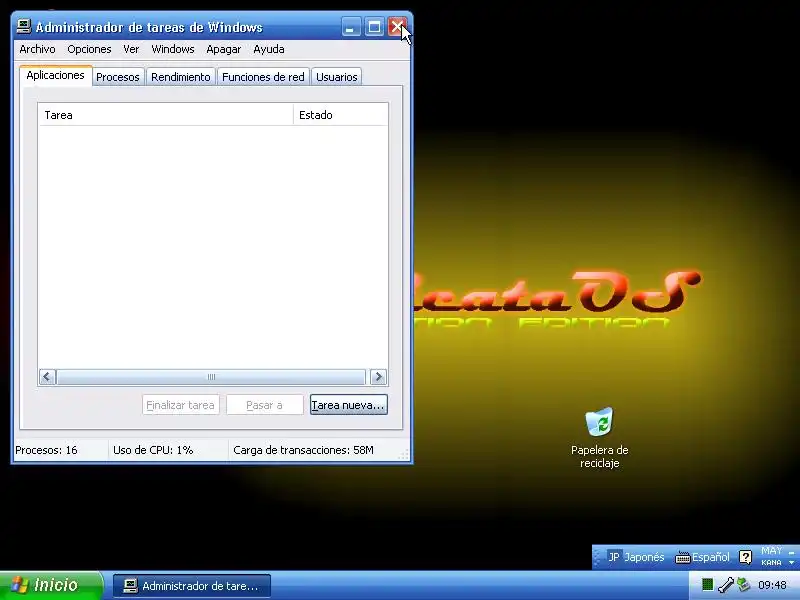This screenshot has width=800, height=600.
Task: Click the Tarea nueva... button
Action: [349, 405]
